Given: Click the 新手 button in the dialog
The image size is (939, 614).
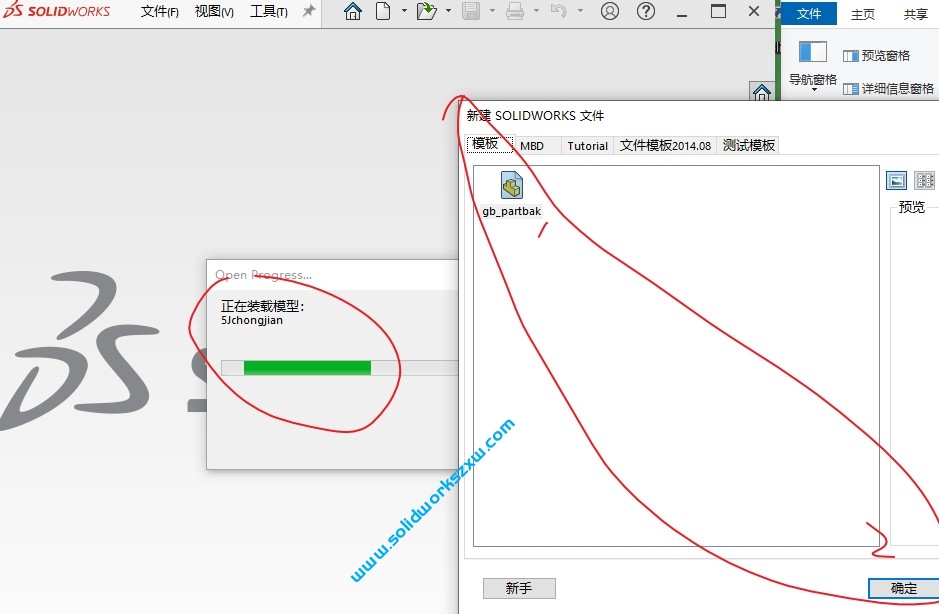Looking at the screenshot, I should point(519,588).
